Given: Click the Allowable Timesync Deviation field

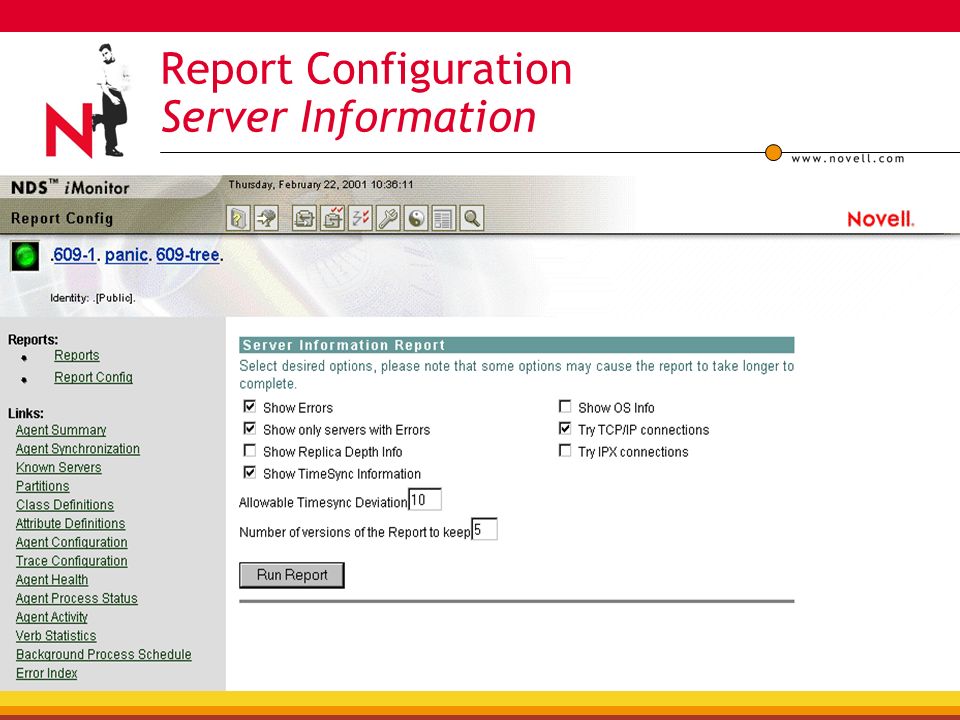Looking at the screenshot, I should click(x=425, y=500).
